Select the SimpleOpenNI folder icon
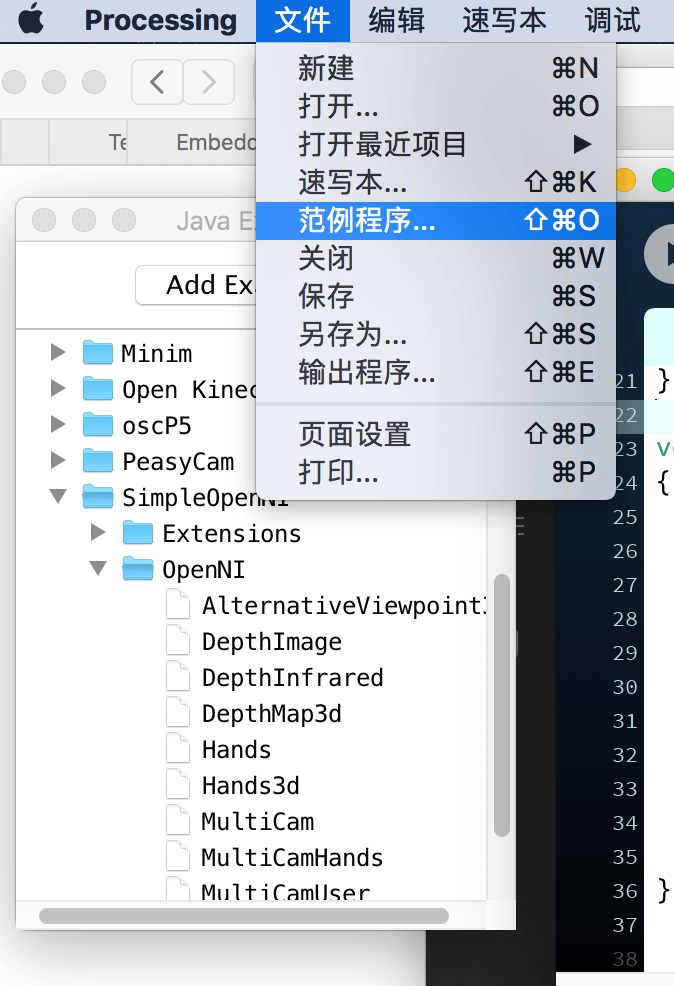 98,496
